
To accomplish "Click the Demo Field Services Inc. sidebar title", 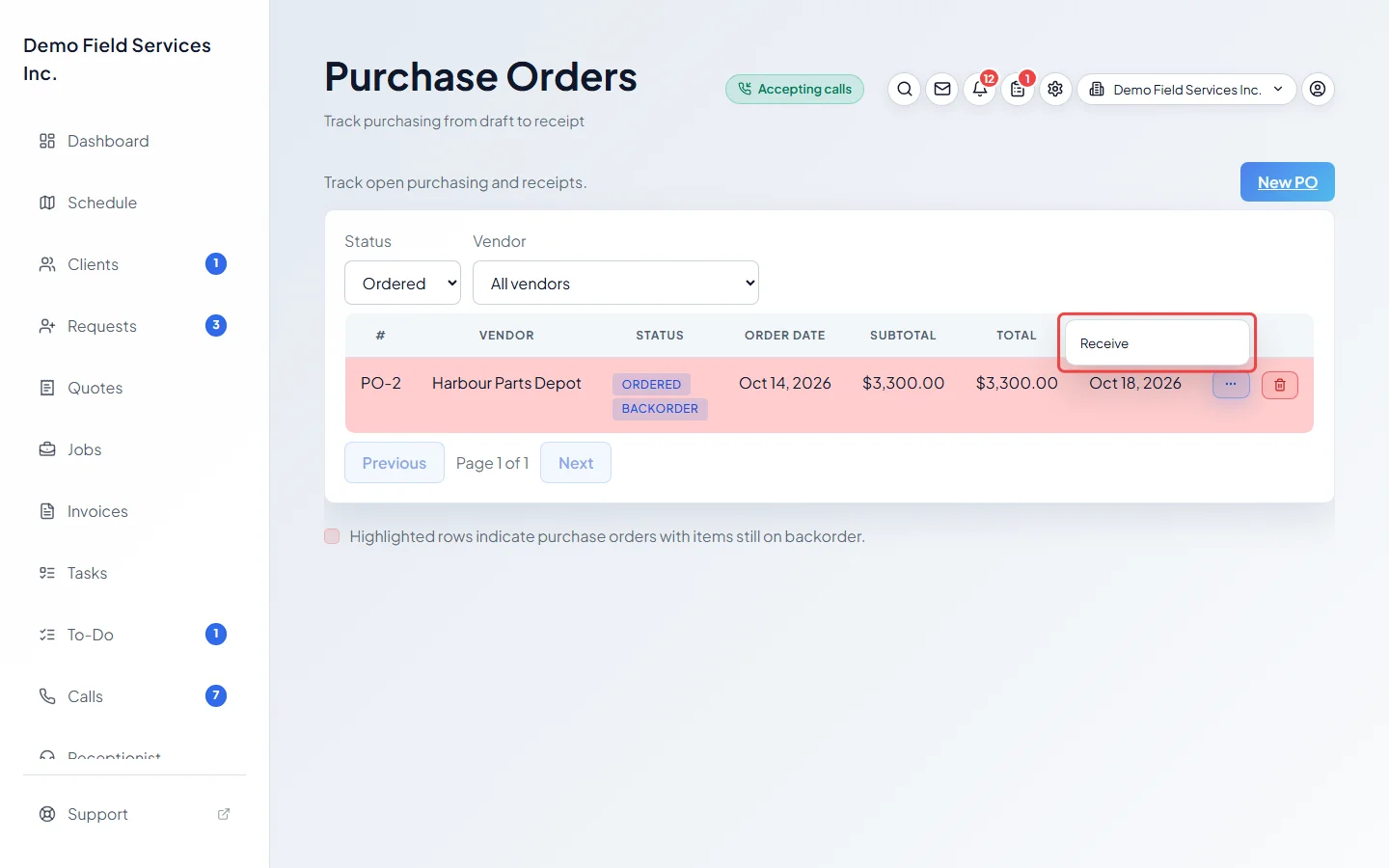I will point(117,59).
